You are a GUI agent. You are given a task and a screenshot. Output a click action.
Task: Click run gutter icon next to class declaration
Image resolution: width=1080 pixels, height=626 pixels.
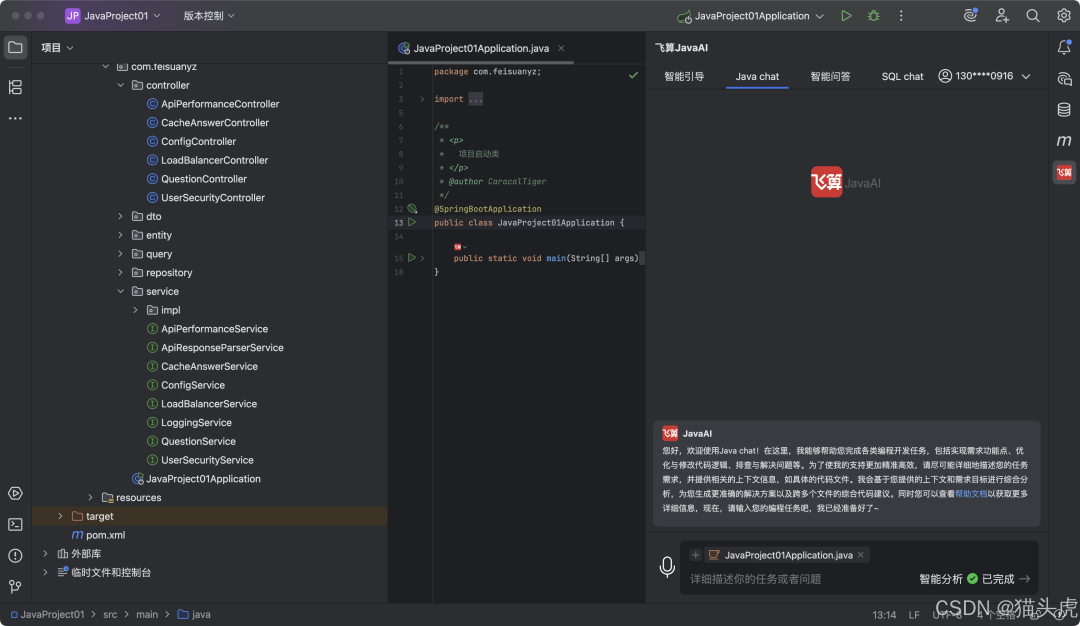pyautogui.click(x=412, y=222)
